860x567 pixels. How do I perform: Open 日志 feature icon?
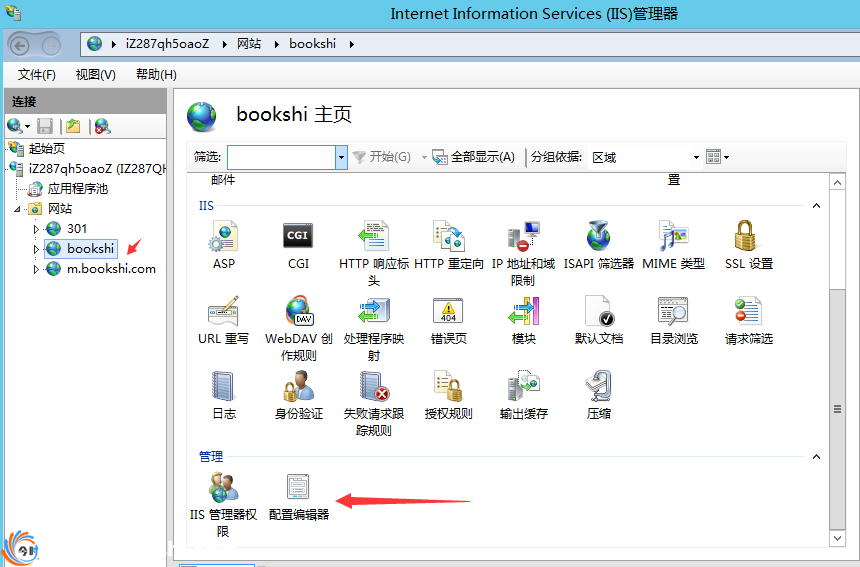click(223, 385)
